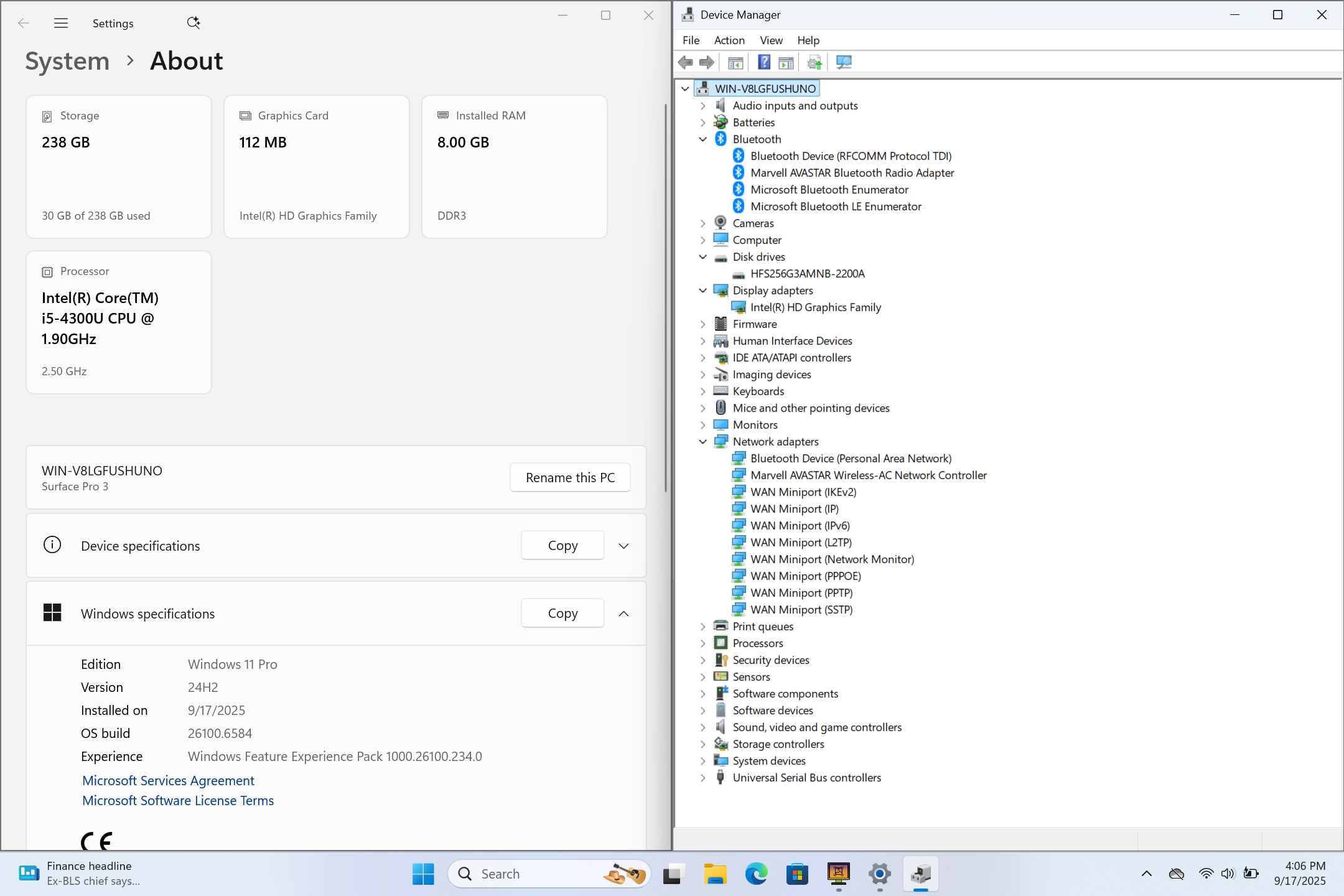Open the clock and date in taskbar

[1299, 874]
